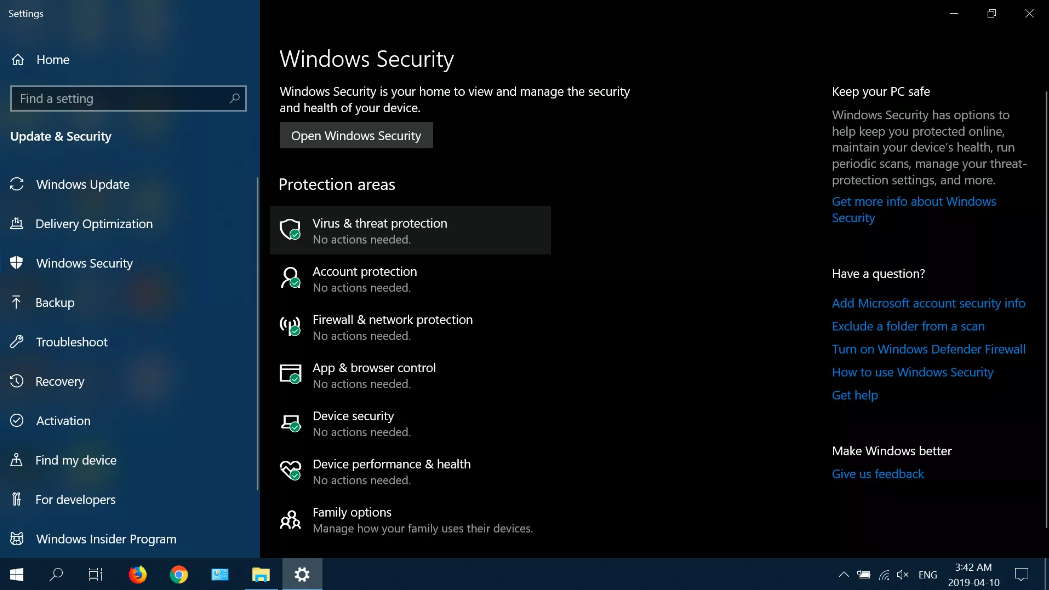Open File Explorer from the taskbar
The width and height of the screenshot is (1049, 590).
point(261,575)
